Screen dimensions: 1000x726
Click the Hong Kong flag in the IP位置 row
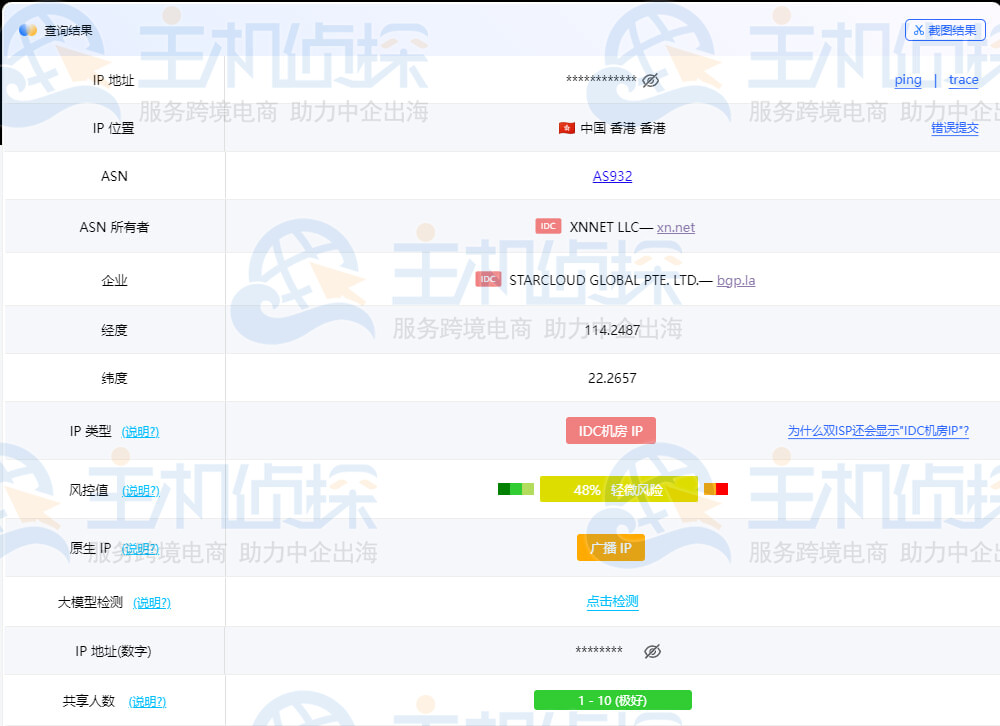pyautogui.click(x=564, y=128)
